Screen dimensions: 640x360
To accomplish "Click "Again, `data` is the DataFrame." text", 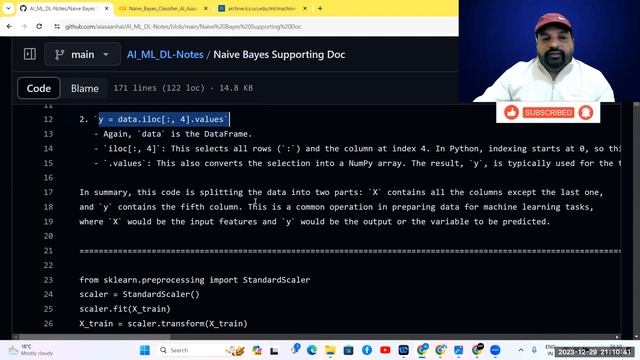I will pos(178,134).
